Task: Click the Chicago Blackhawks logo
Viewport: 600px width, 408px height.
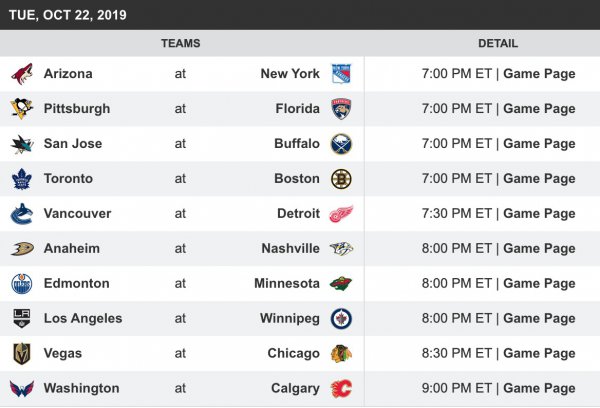Action: (341, 354)
